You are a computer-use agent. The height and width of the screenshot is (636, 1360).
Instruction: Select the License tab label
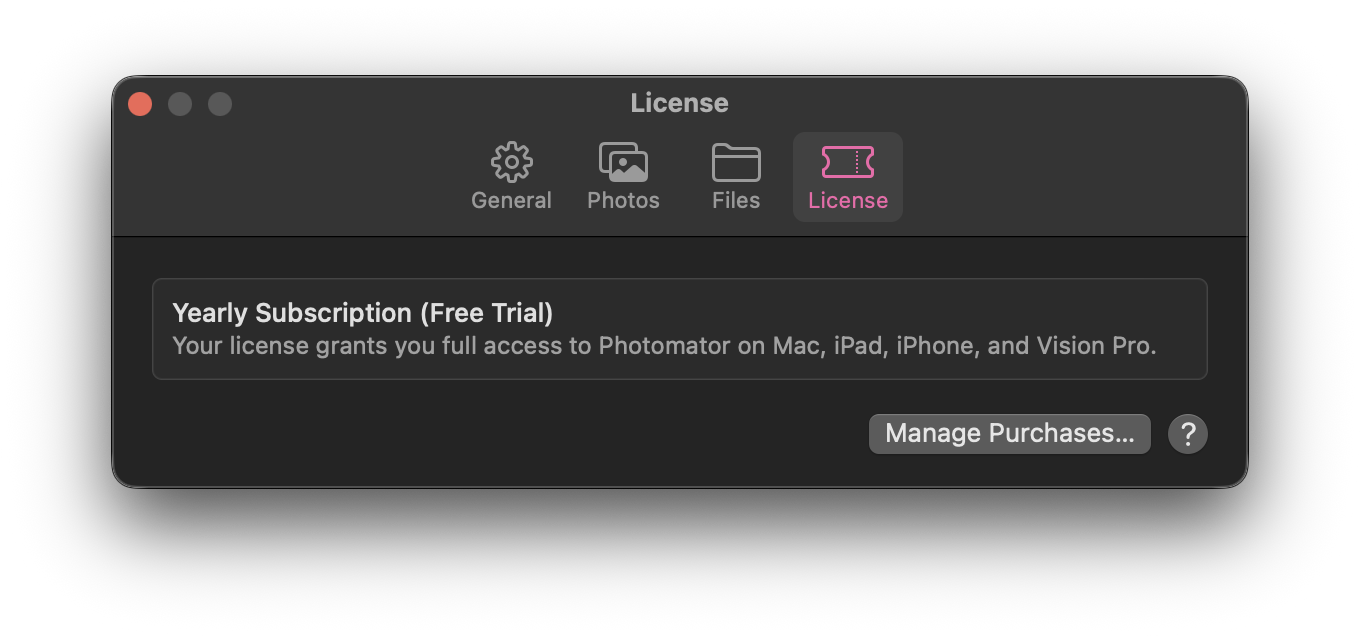(847, 200)
